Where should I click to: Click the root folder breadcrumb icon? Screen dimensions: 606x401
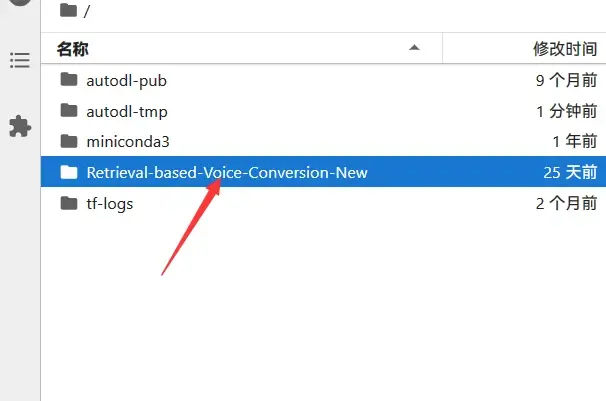[69, 10]
